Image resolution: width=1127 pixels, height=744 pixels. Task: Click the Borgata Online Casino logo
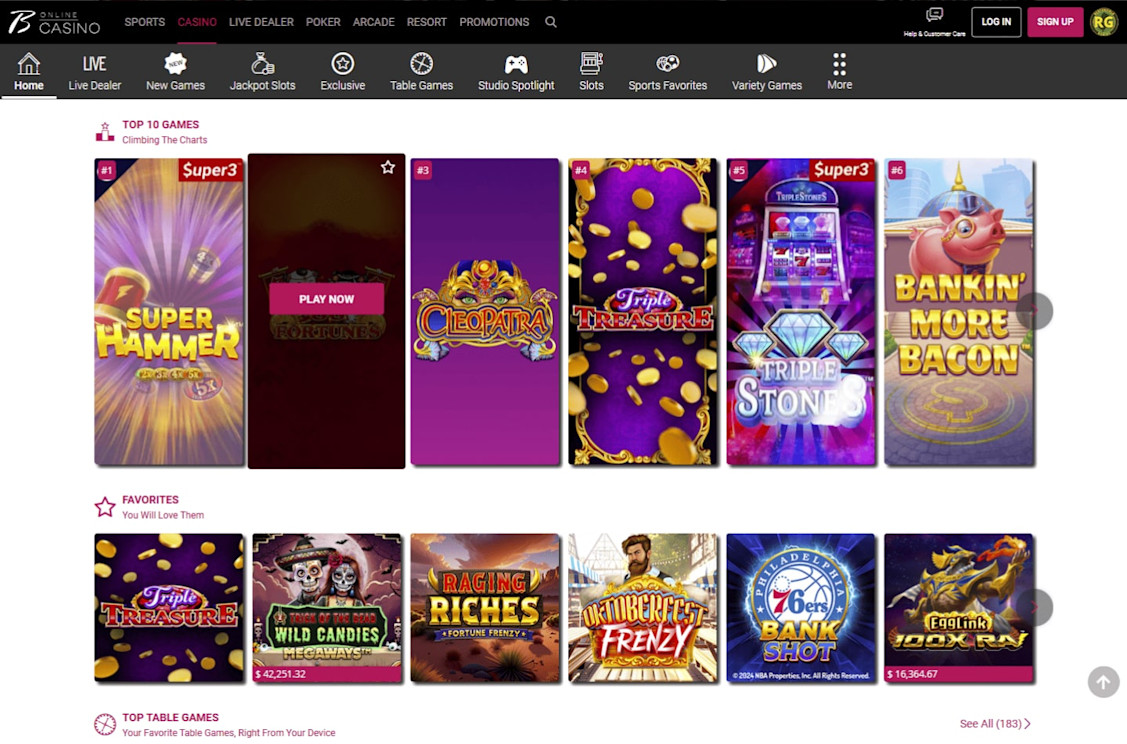point(54,22)
